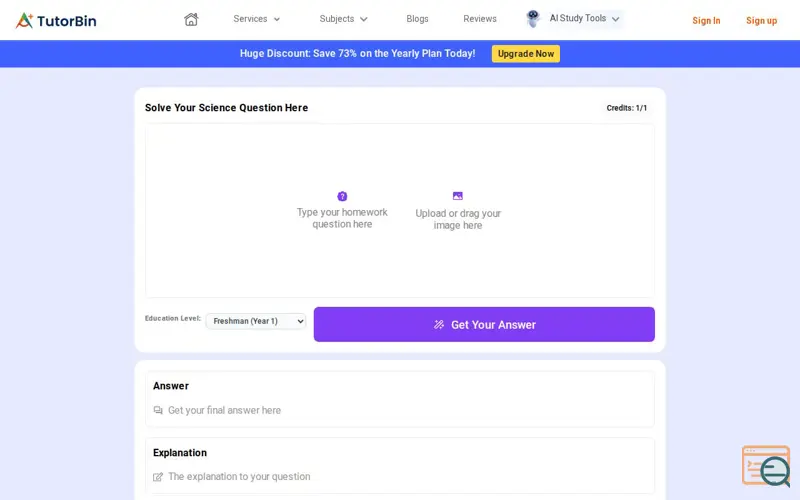Click the Get Your Answer button

pos(484,324)
